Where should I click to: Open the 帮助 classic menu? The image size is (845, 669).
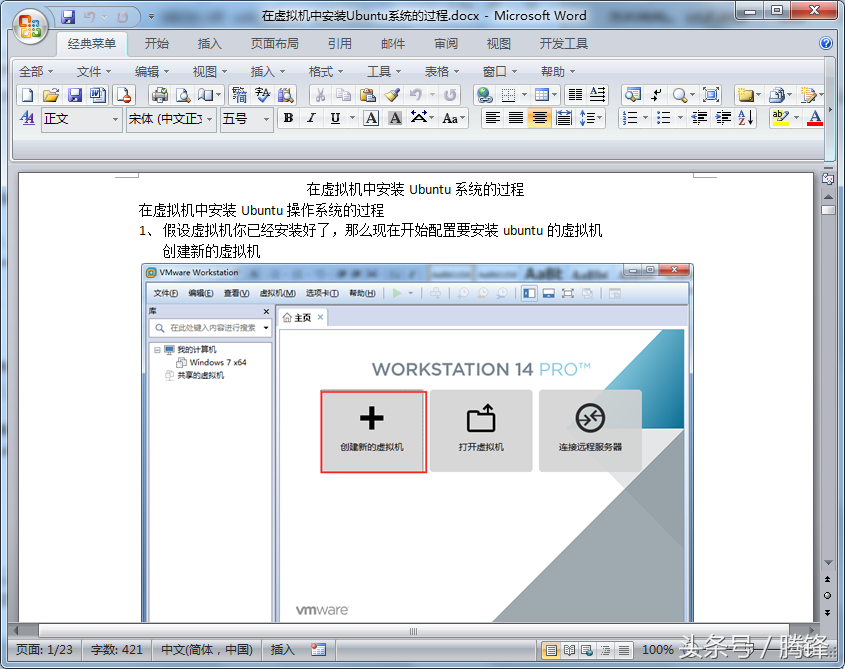[558, 71]
